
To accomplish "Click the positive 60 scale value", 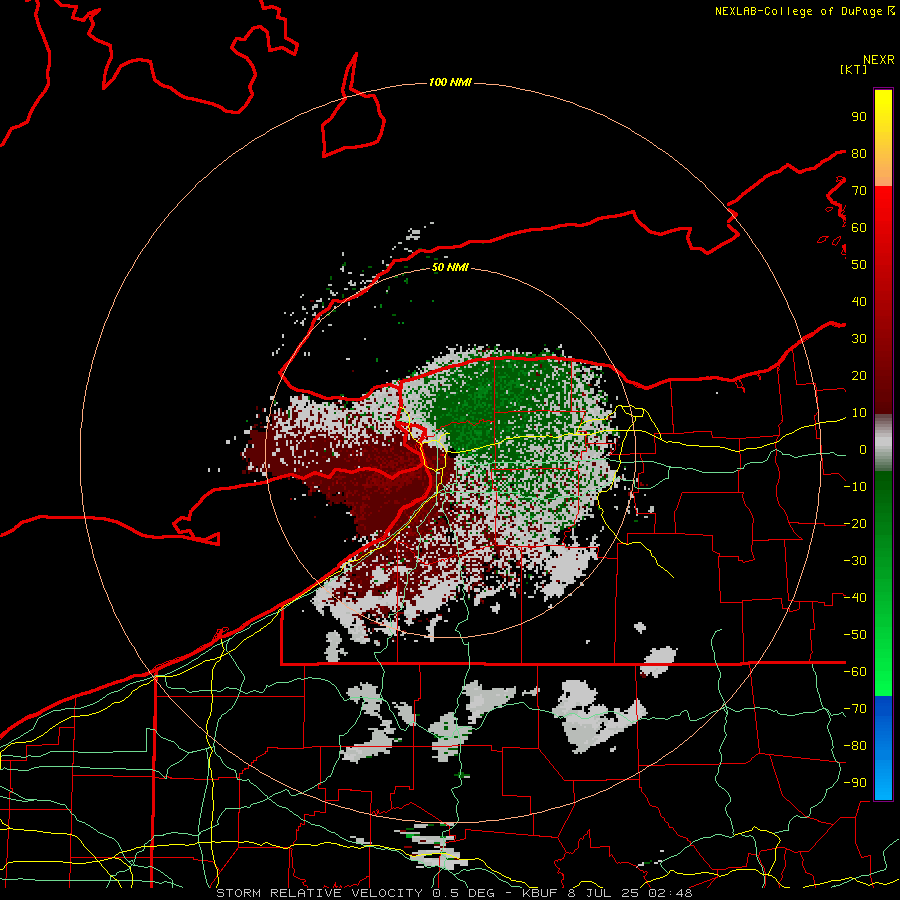I will coord(859,228).
